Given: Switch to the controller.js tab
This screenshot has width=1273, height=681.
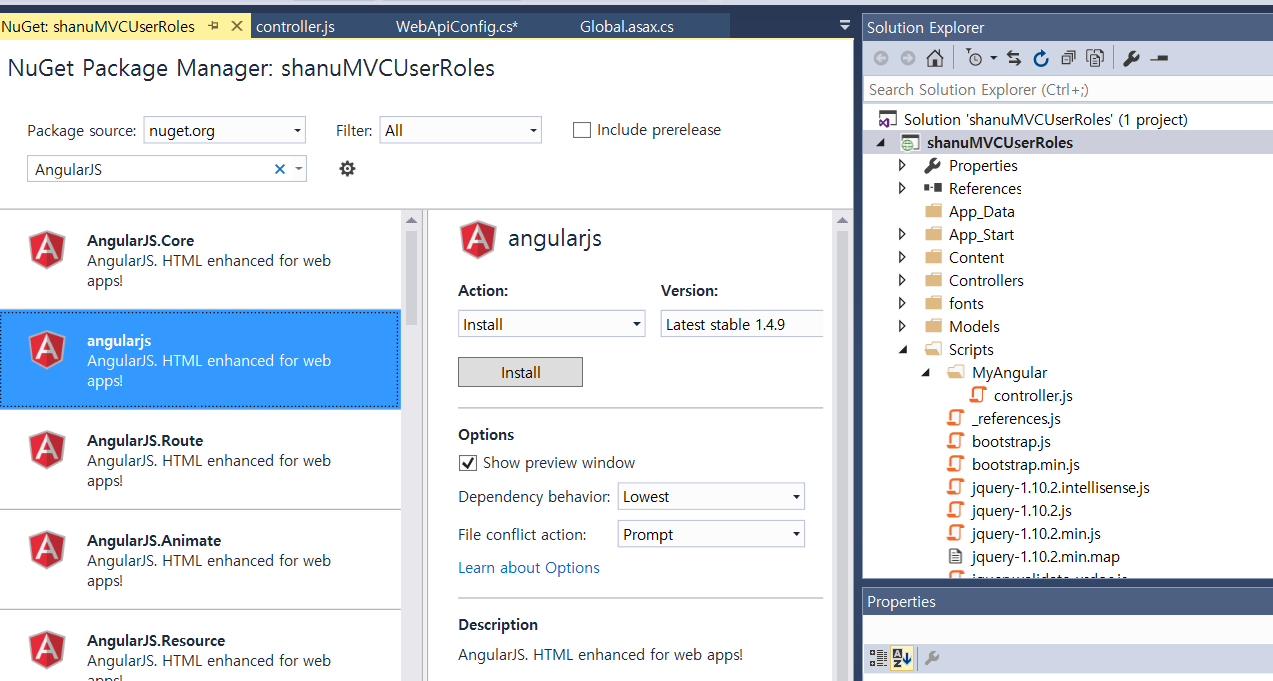Looking at the screenshot, I should pos(295,27).
